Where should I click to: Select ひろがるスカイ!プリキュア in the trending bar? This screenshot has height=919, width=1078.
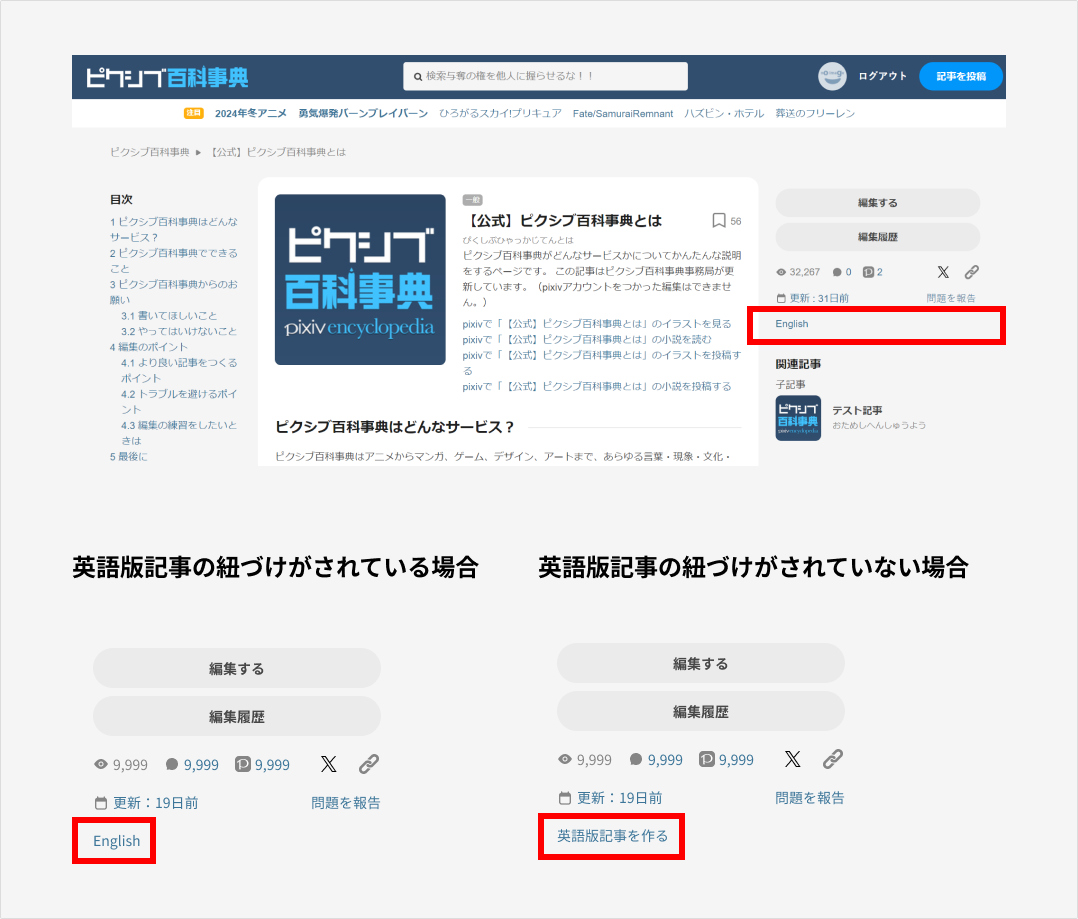coord(500,113)
